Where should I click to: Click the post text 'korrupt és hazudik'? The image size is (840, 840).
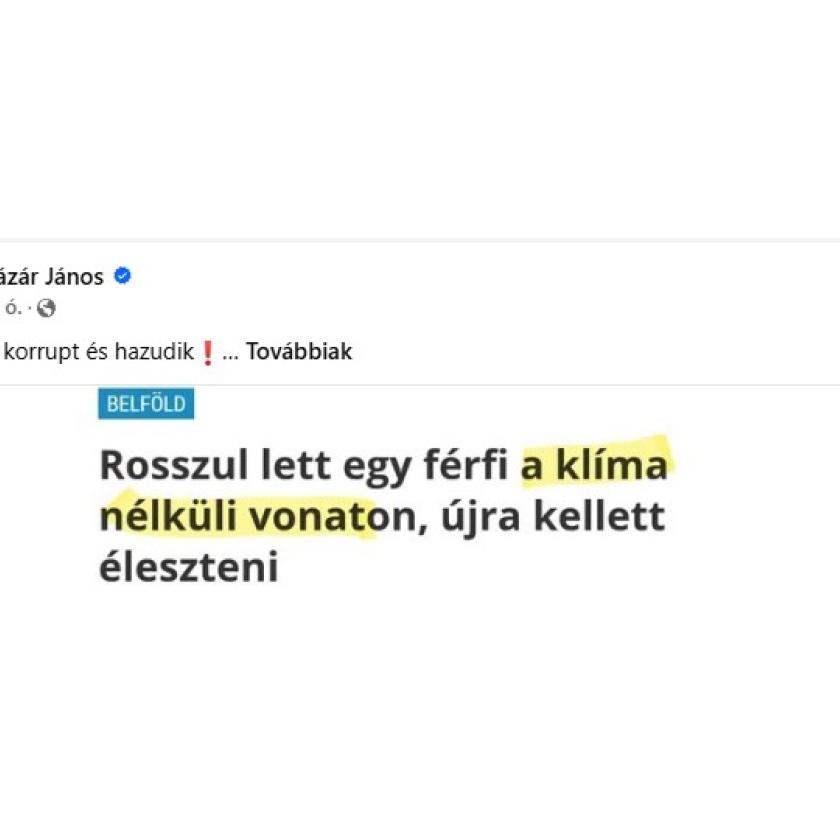(x=100, y=352)
